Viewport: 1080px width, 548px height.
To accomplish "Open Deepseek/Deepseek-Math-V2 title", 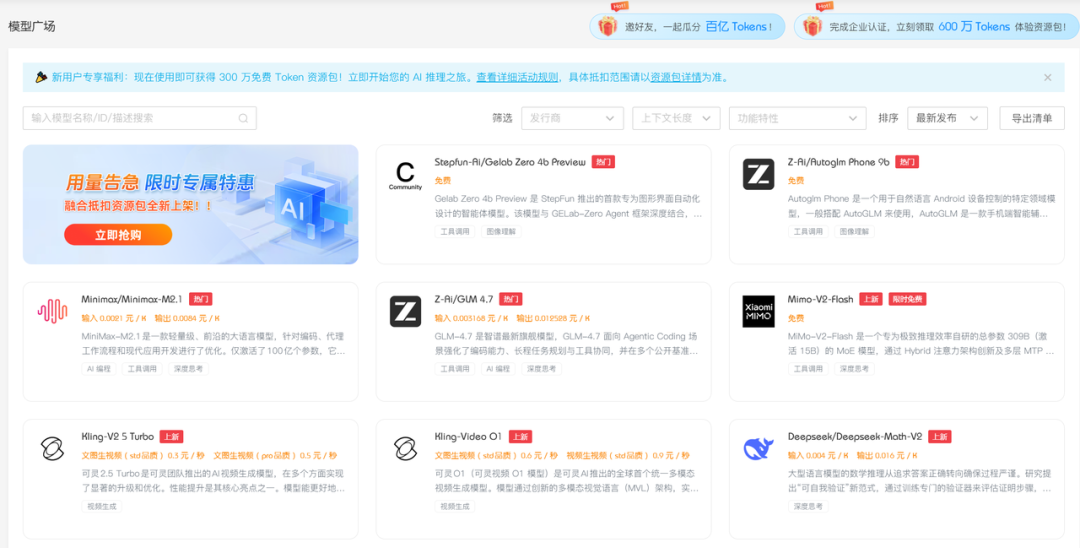I will pos(855,436).
